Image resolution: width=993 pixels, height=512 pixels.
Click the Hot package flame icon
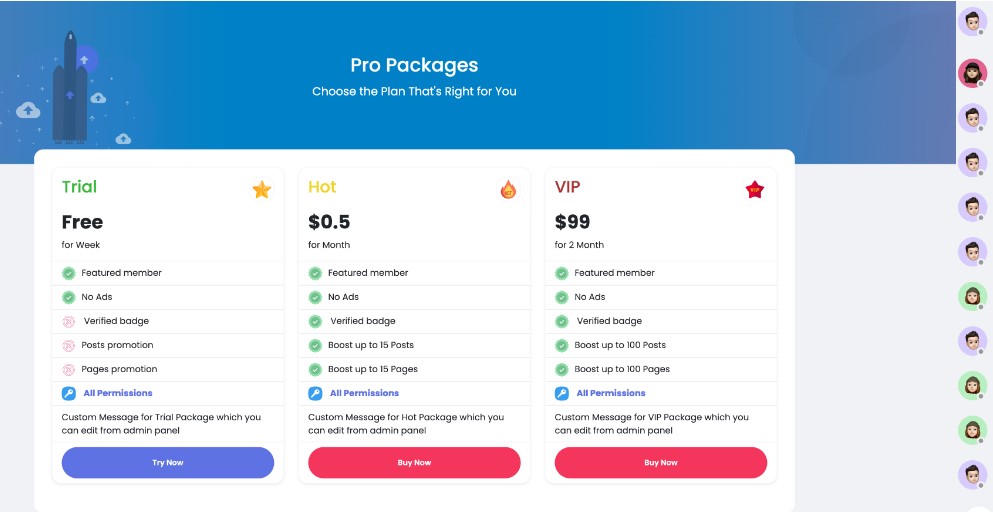point(508,189)
